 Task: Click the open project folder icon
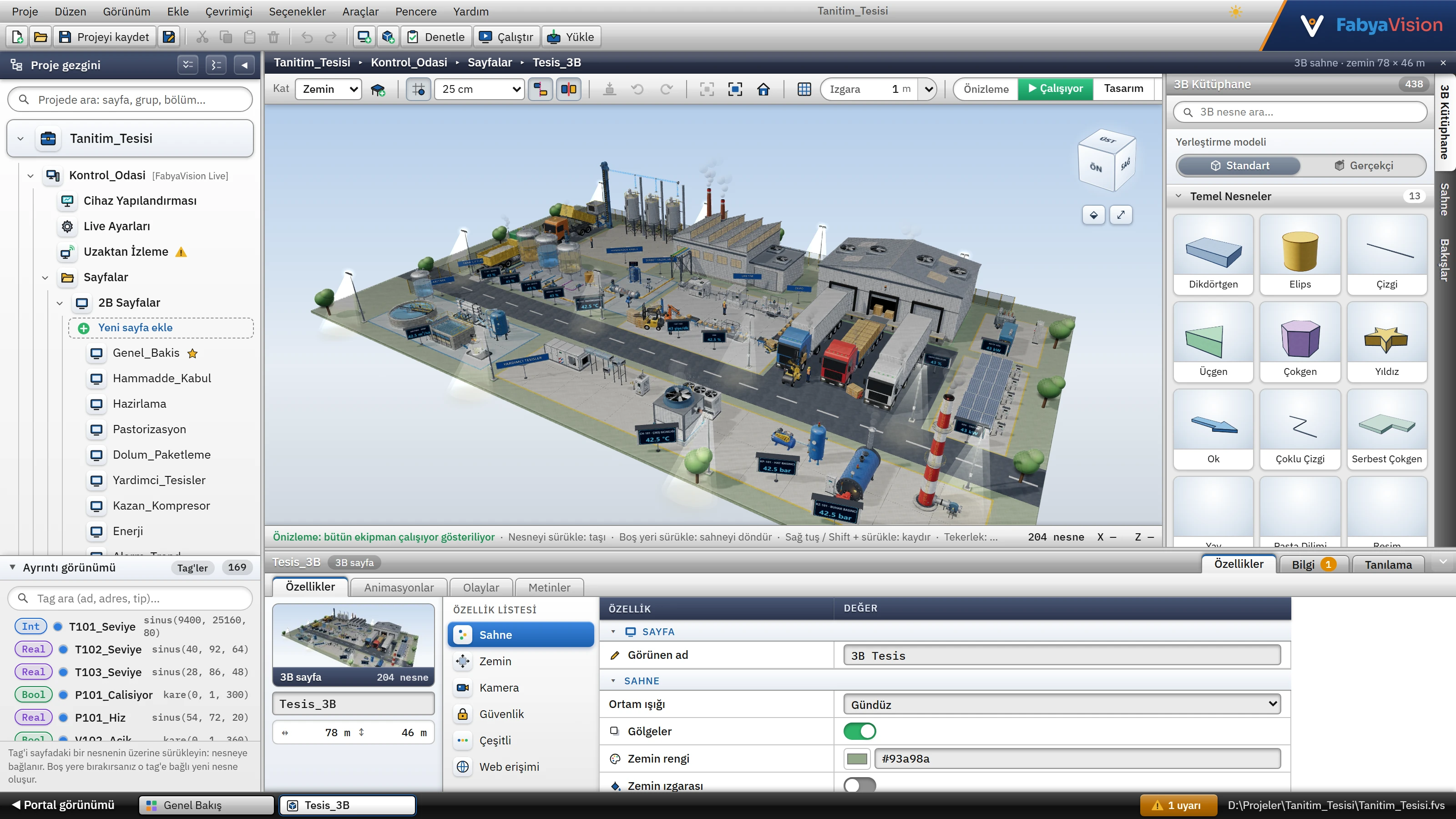(x=40, y=37)
